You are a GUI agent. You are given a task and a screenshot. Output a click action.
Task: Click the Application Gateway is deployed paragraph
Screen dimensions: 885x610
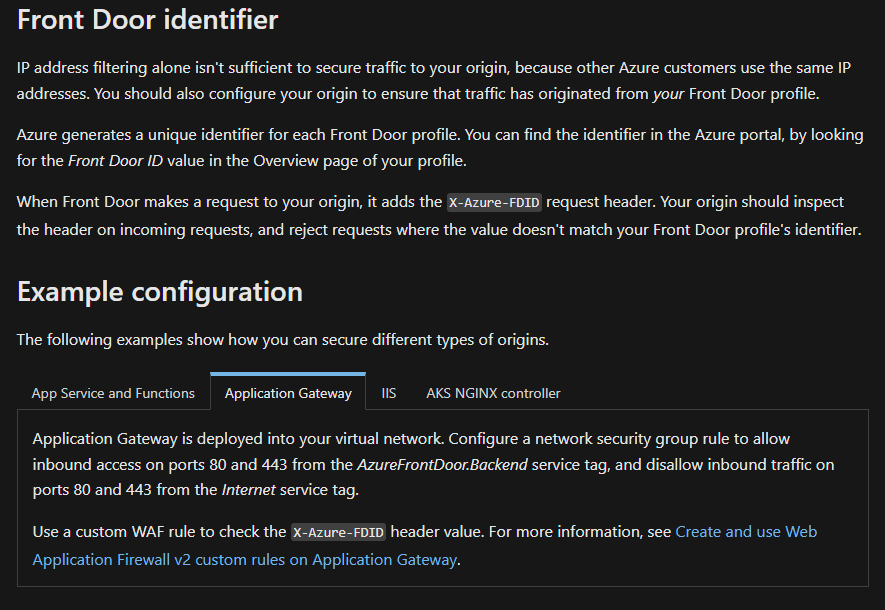click(433, 464)
